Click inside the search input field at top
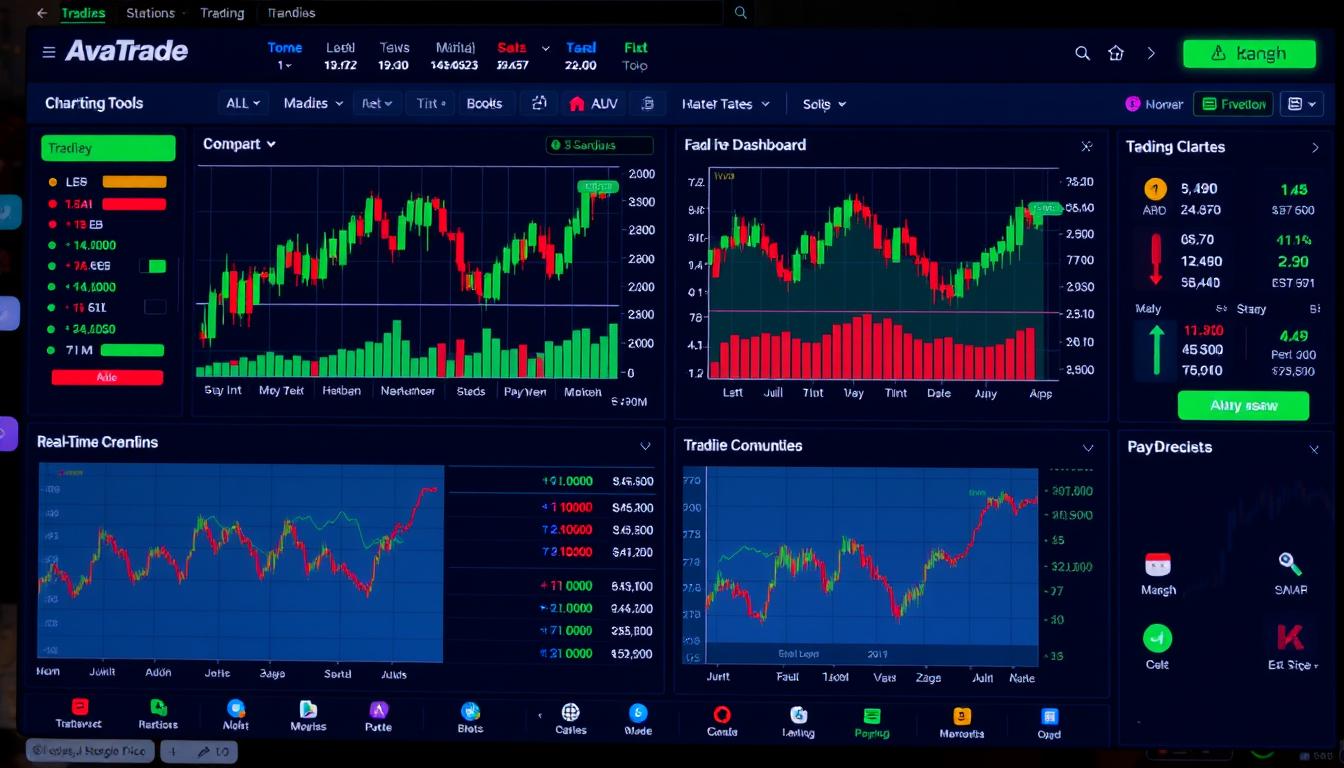The image size is (1344, 768). 450,13
